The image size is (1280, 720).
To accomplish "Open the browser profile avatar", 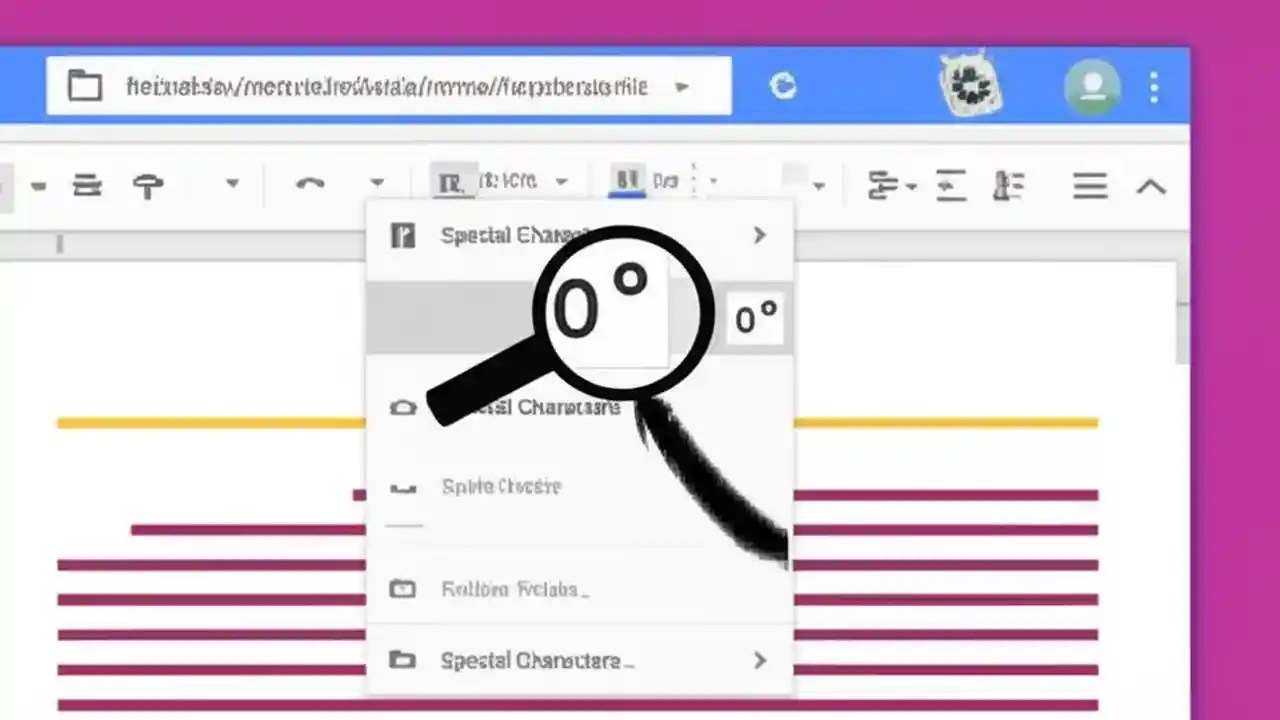I will [x=1092, y=85].
